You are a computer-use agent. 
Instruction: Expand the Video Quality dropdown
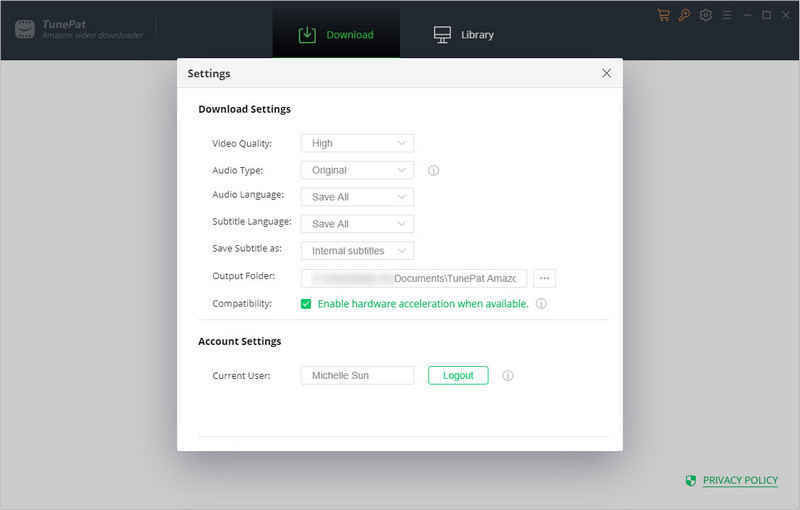tap(357, 143)
